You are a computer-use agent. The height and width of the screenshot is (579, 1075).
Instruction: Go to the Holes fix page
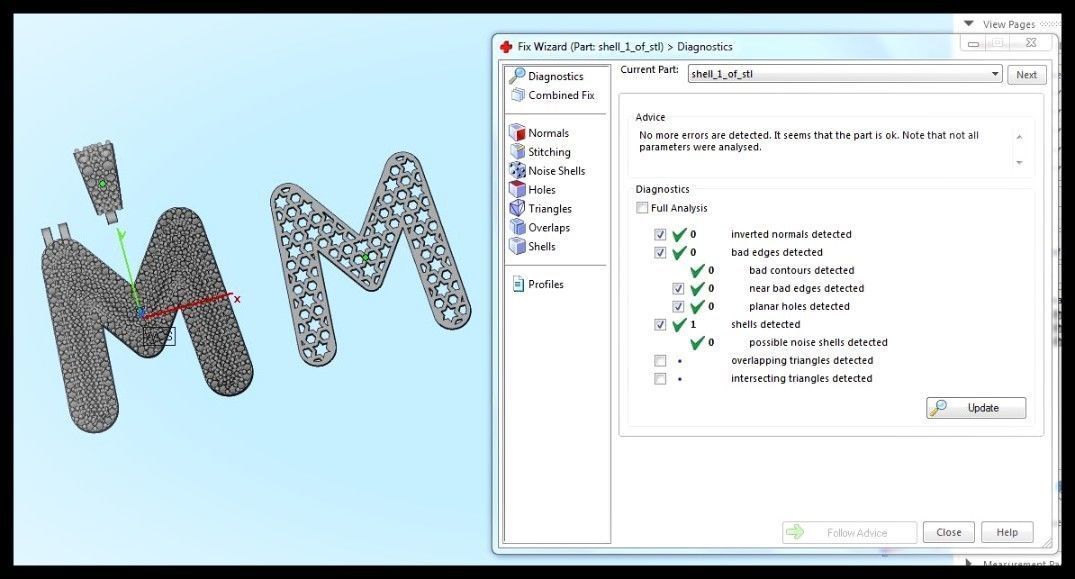[541, 190]
